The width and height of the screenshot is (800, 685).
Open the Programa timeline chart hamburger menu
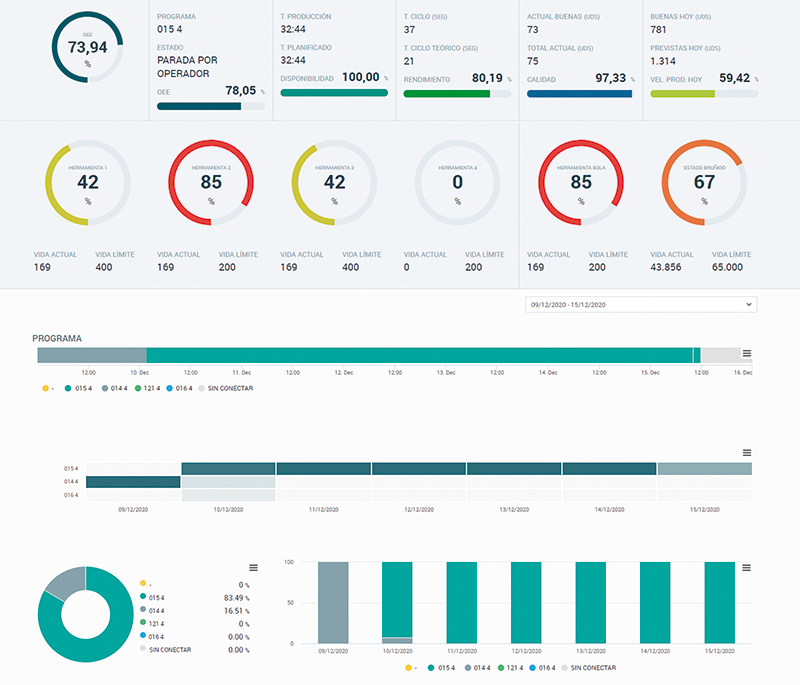click(x=746, y=353)
